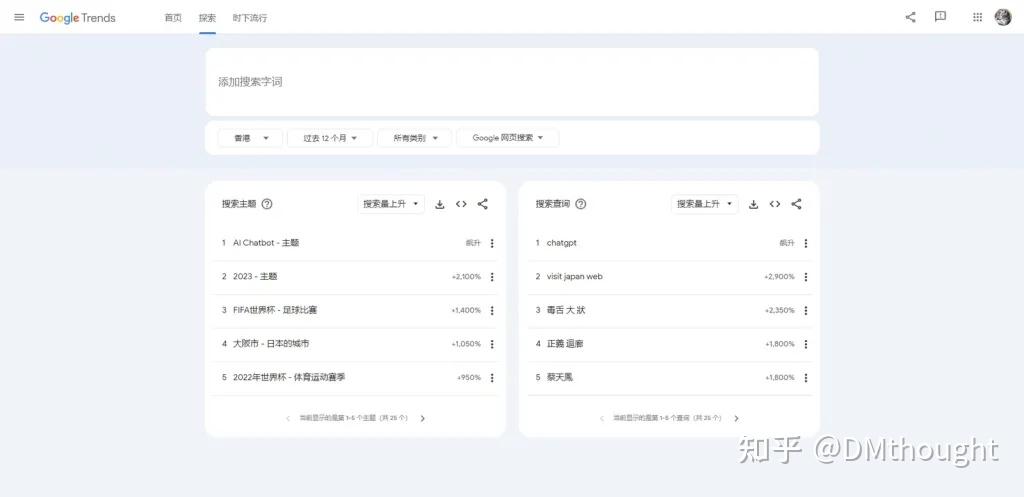Viewport: 1024px width, 497px height.
Task: Click the +1,050% value for 大阪市
Action: click(x=466, y=344)
